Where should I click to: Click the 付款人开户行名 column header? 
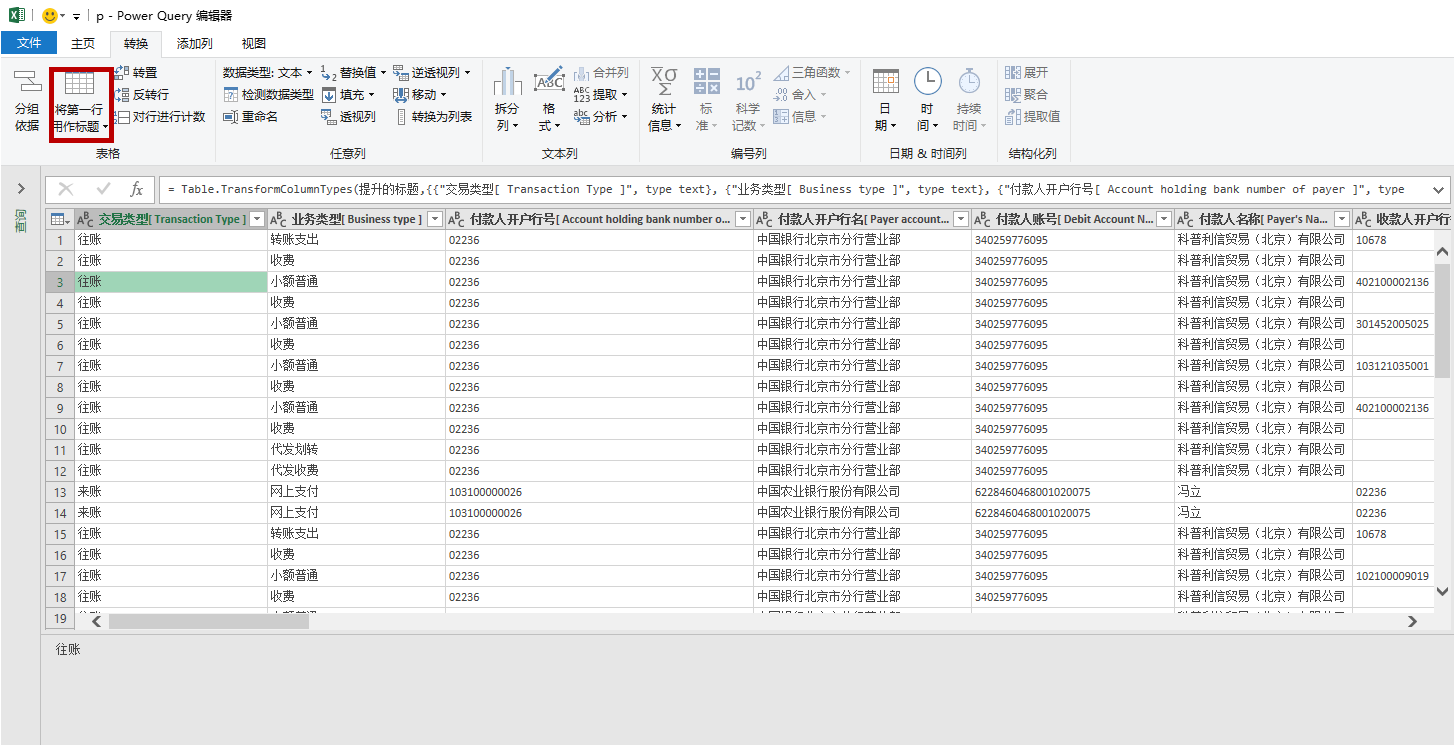[862, 219]
